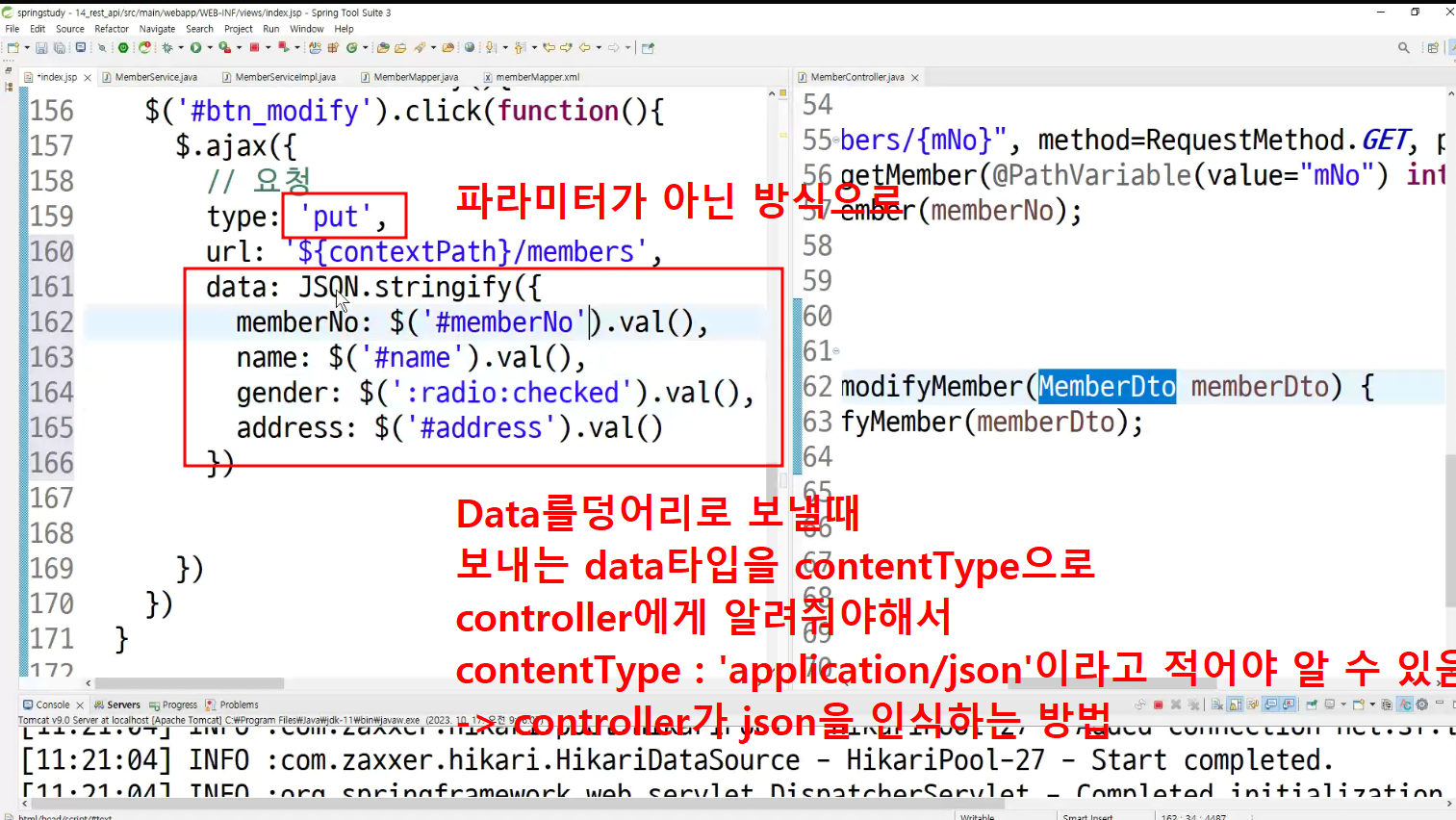The image size is (1456, 820).
Task: Toggle Scroll Lock in console toolbar
Action: (x=1235, y=705)
